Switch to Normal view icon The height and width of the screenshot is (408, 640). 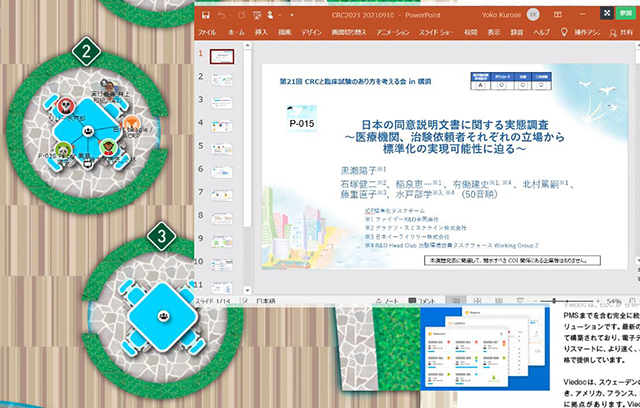coord(456,301)
